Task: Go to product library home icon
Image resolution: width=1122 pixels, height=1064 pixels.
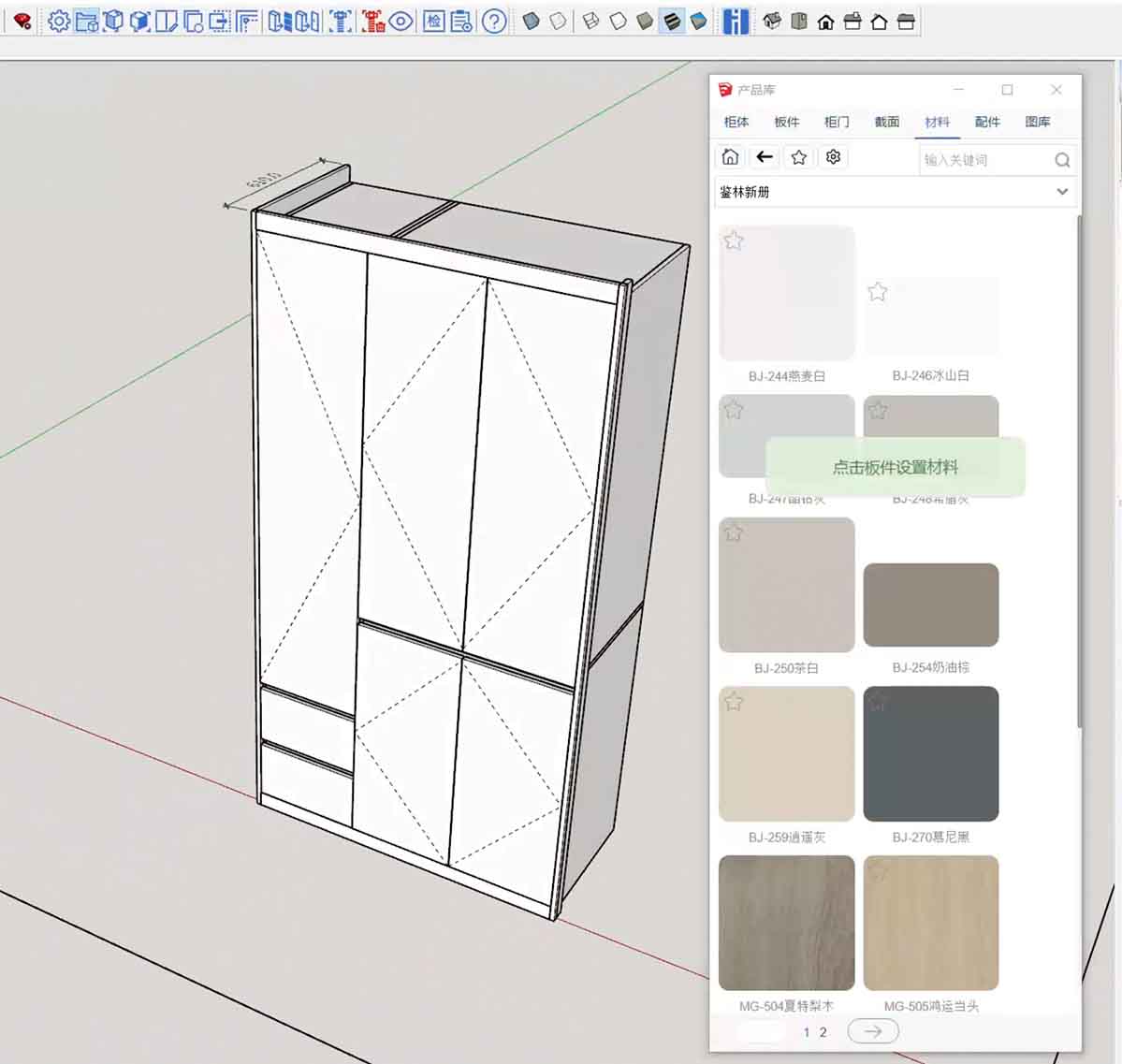Action: 730,157
